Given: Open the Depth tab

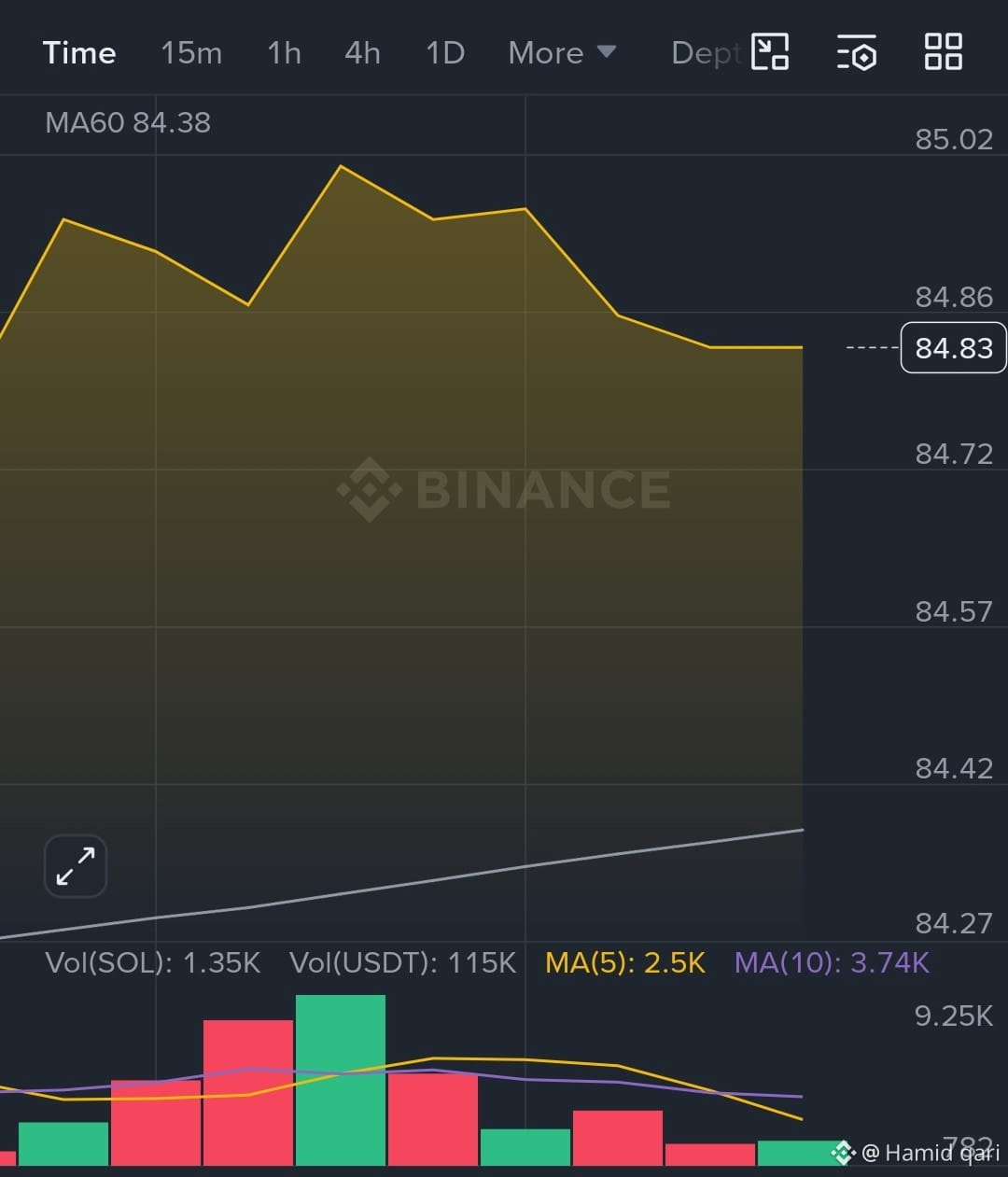Looking at the screenshot, I should tap(707, 53).
